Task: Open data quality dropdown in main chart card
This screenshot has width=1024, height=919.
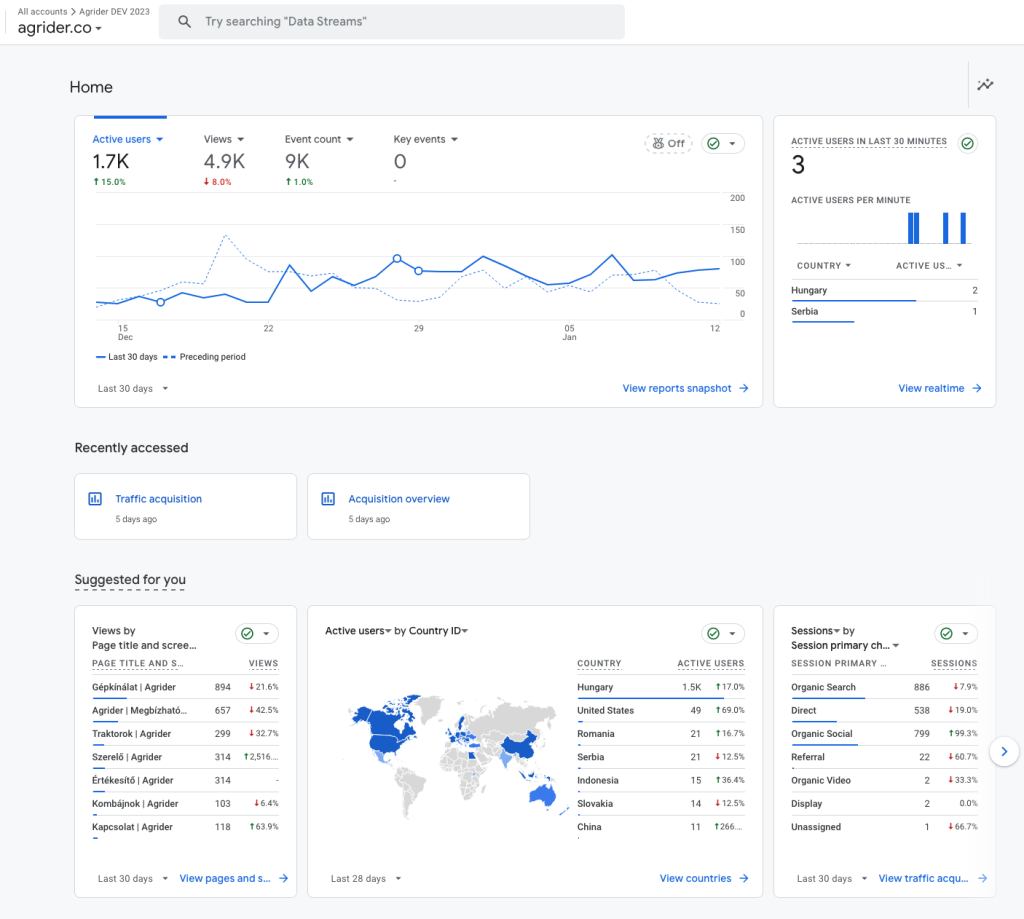Action: point(723,143)
